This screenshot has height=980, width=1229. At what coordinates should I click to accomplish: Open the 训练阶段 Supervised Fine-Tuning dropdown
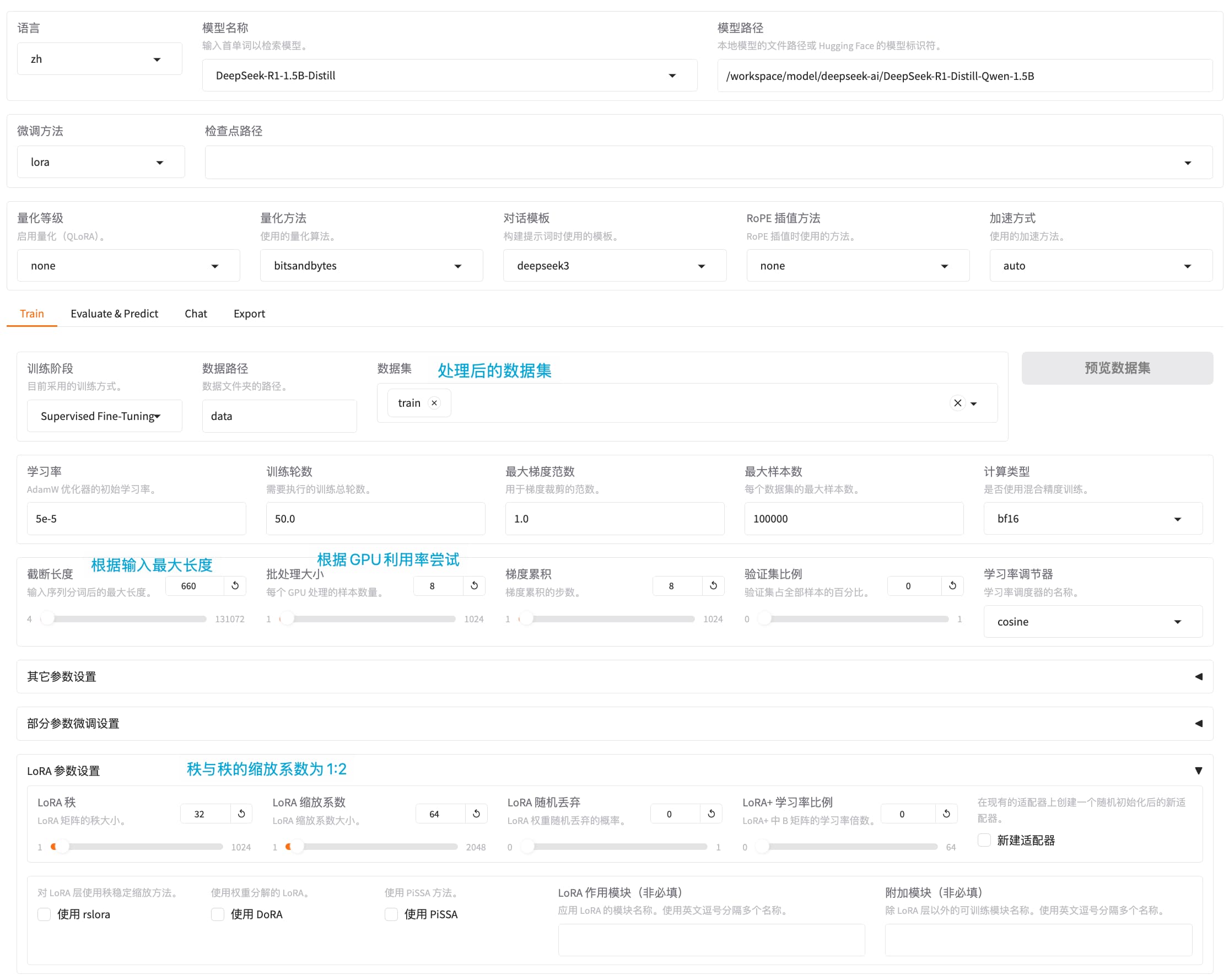(104, 416)
